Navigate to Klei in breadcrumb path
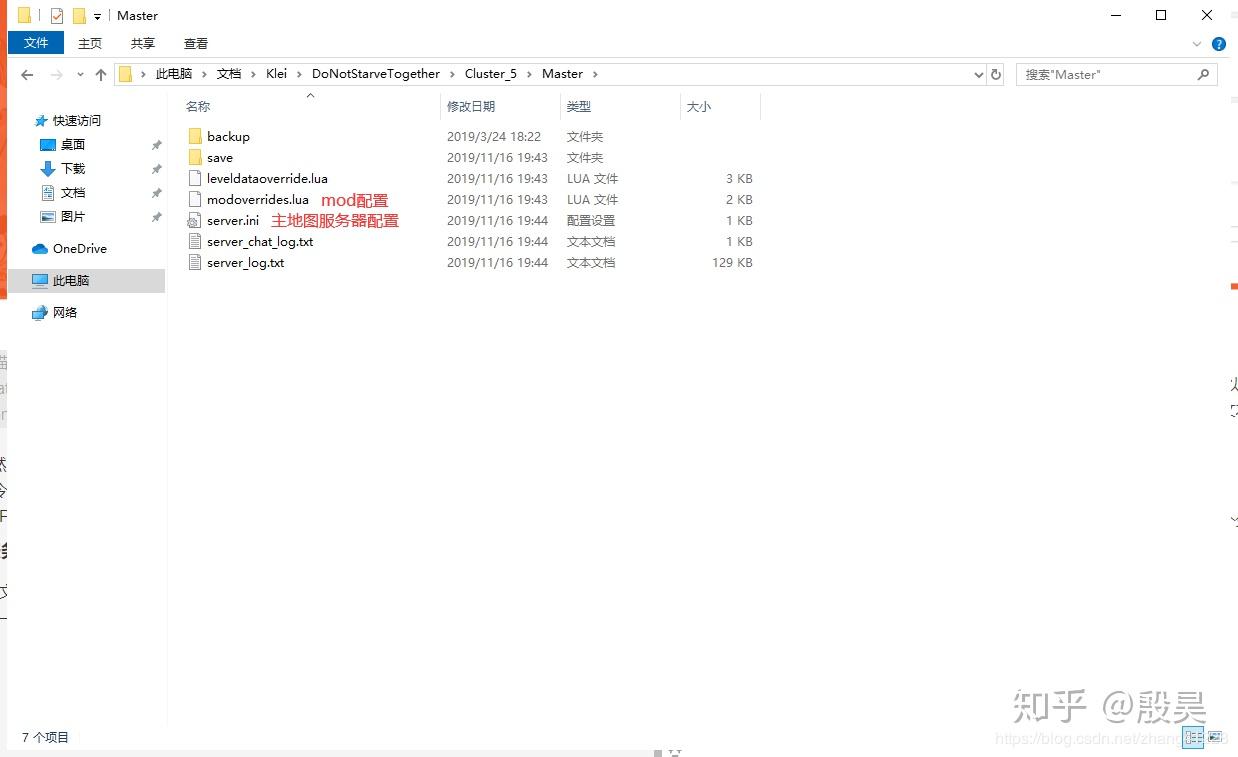The height and width of the screenshot is (757, 1238). point(277,74)
